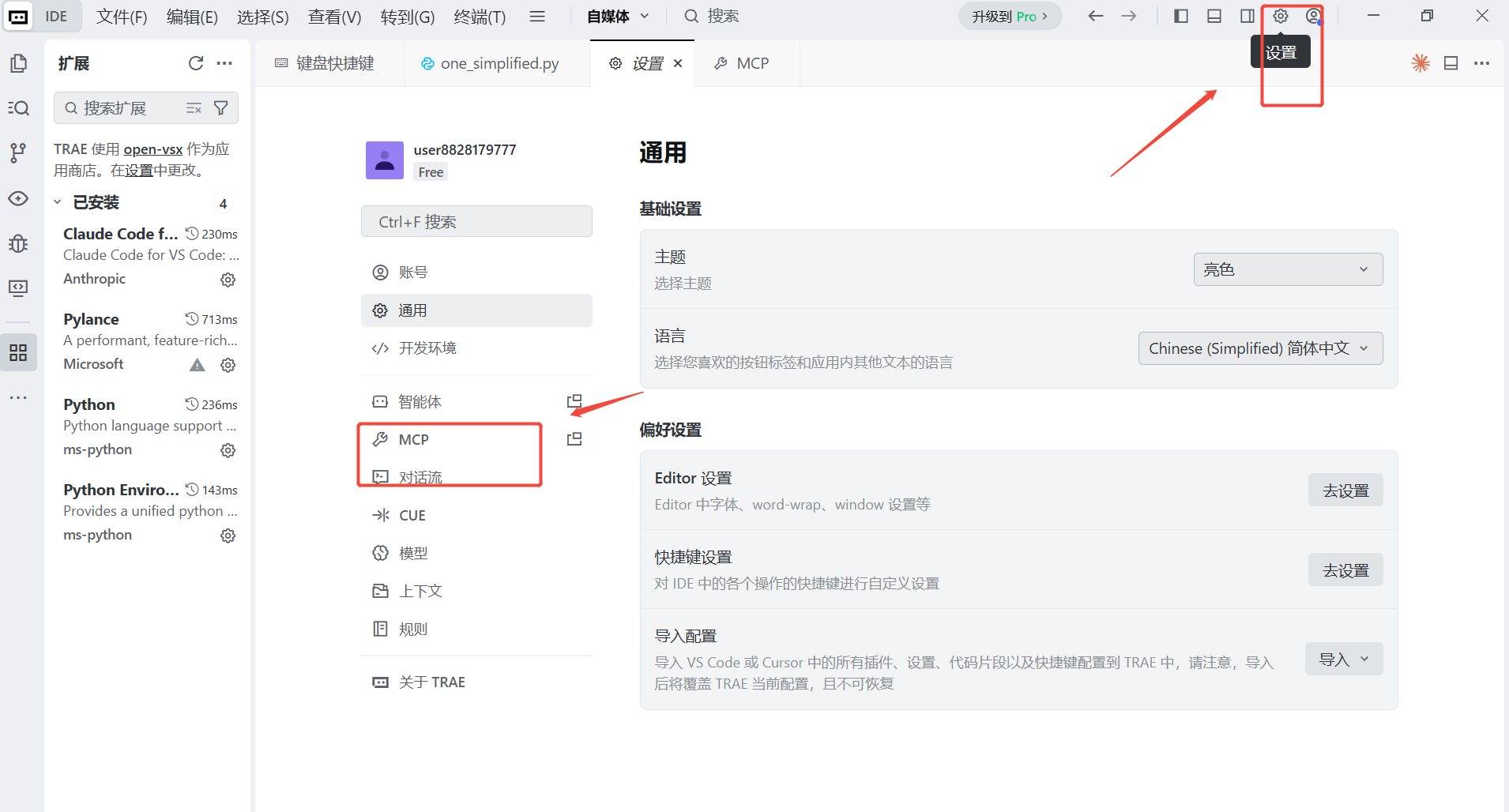The width and height of the screenshot is (1509, 812).
Task: Open the source control panel
Action: pos(18,153)
